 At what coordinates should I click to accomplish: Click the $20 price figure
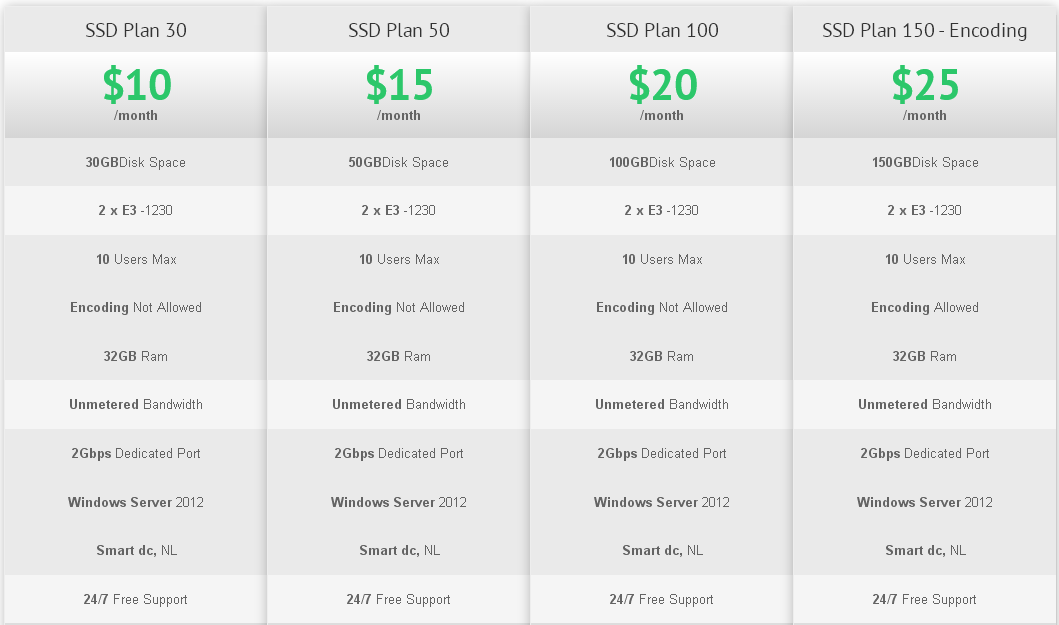662,86
